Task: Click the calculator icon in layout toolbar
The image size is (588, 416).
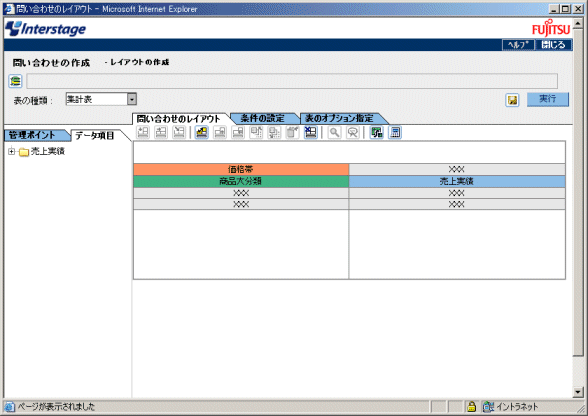Action: [395, 132]
